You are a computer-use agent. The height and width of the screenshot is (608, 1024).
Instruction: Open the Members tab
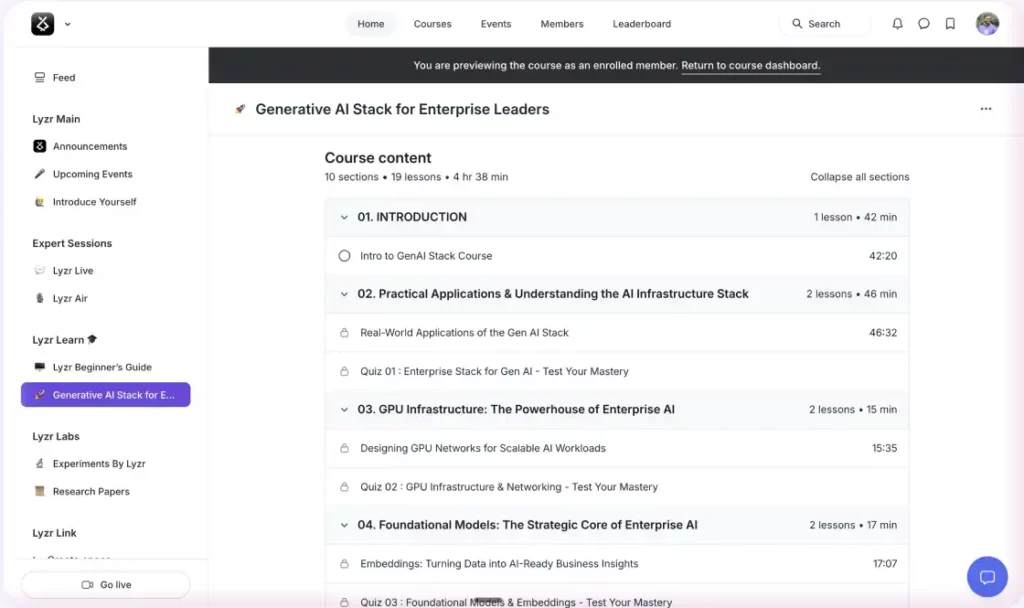[562, 24]
